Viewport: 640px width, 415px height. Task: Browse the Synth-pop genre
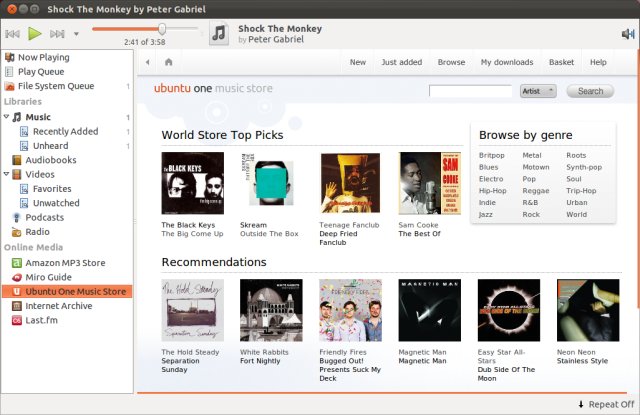[584, 167]
